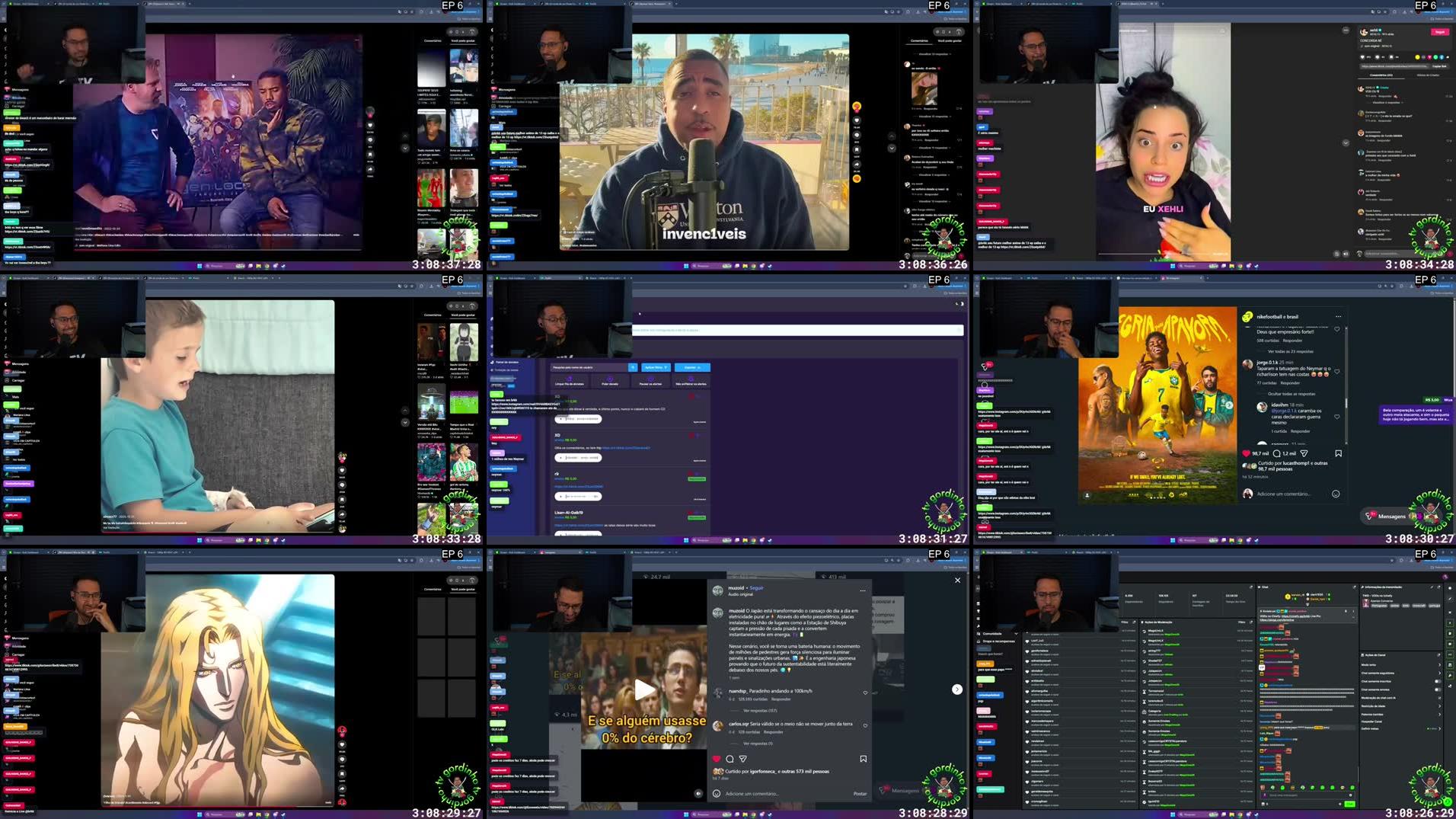Click the magnifier search button in donation panel
This screenshot has width=1456, height=819.
[632, 367]
